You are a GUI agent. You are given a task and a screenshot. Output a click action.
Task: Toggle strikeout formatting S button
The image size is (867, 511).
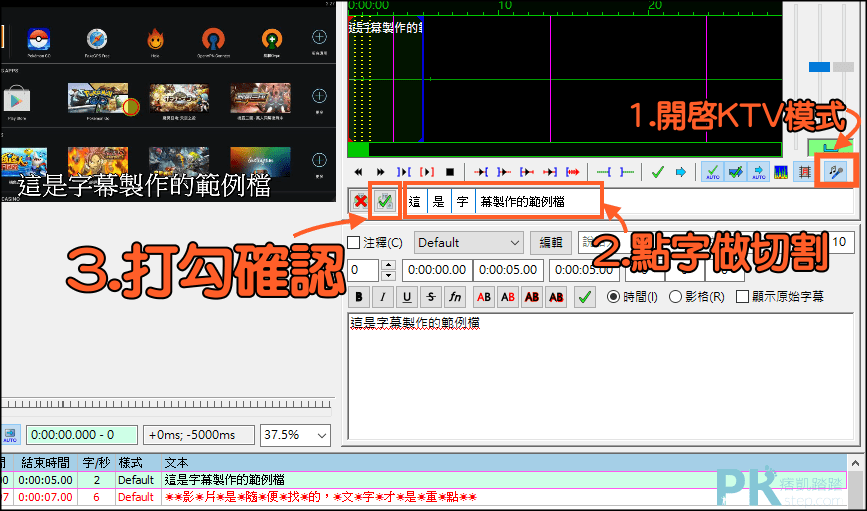pyautogui.click(x=431, y=297)
